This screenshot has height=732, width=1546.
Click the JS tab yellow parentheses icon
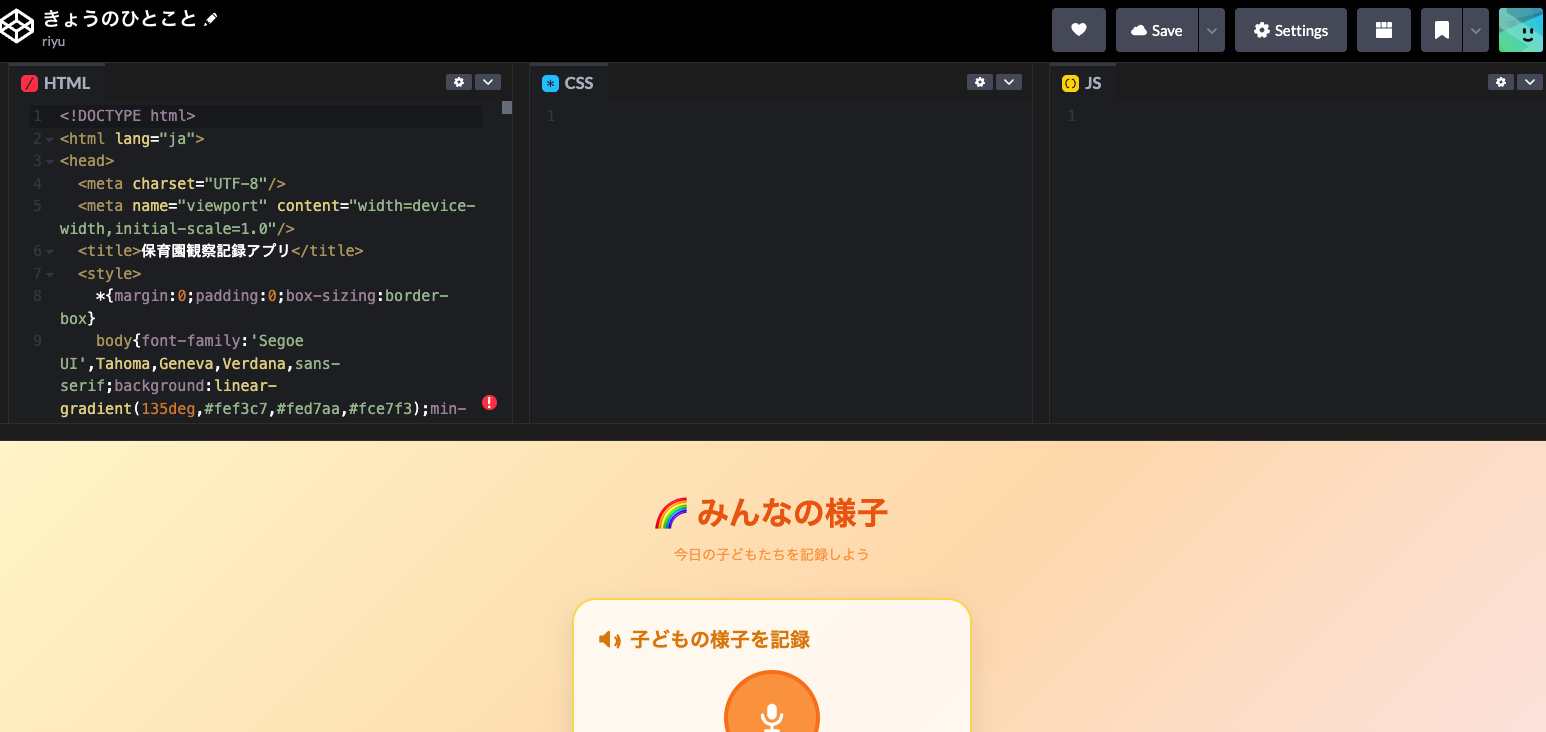[1070, 83]
